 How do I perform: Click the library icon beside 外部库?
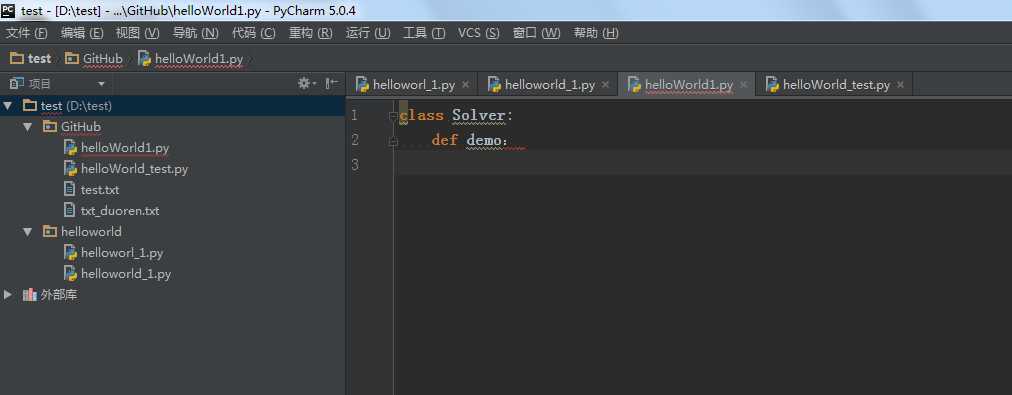[x=30, y=294]
